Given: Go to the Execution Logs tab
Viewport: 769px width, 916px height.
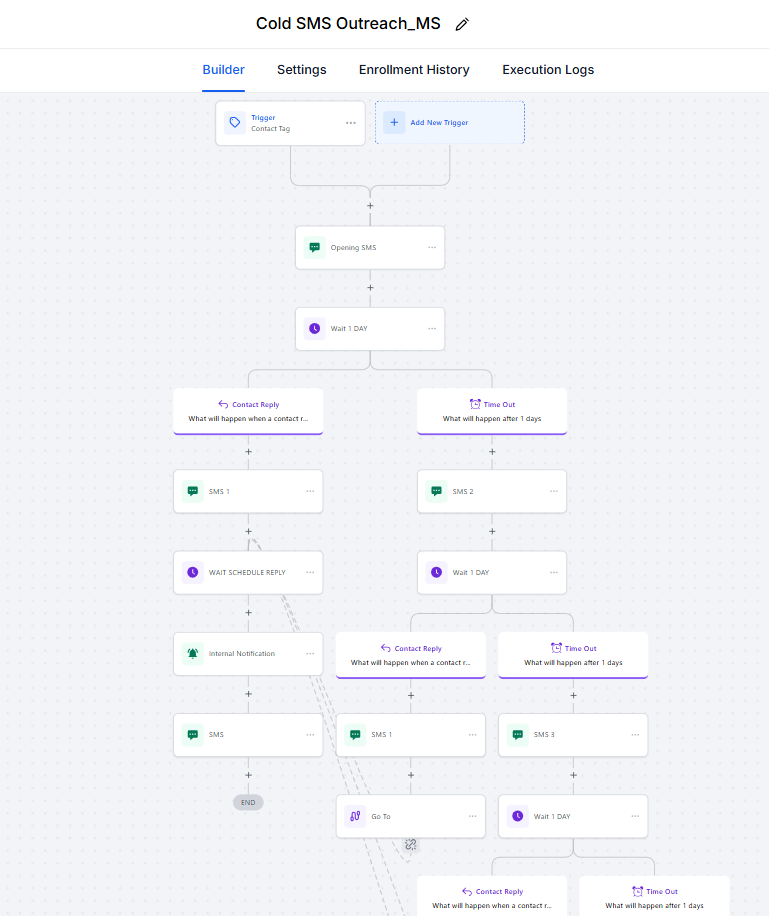Looking at the screenshot, I should [x=548, y=70].
